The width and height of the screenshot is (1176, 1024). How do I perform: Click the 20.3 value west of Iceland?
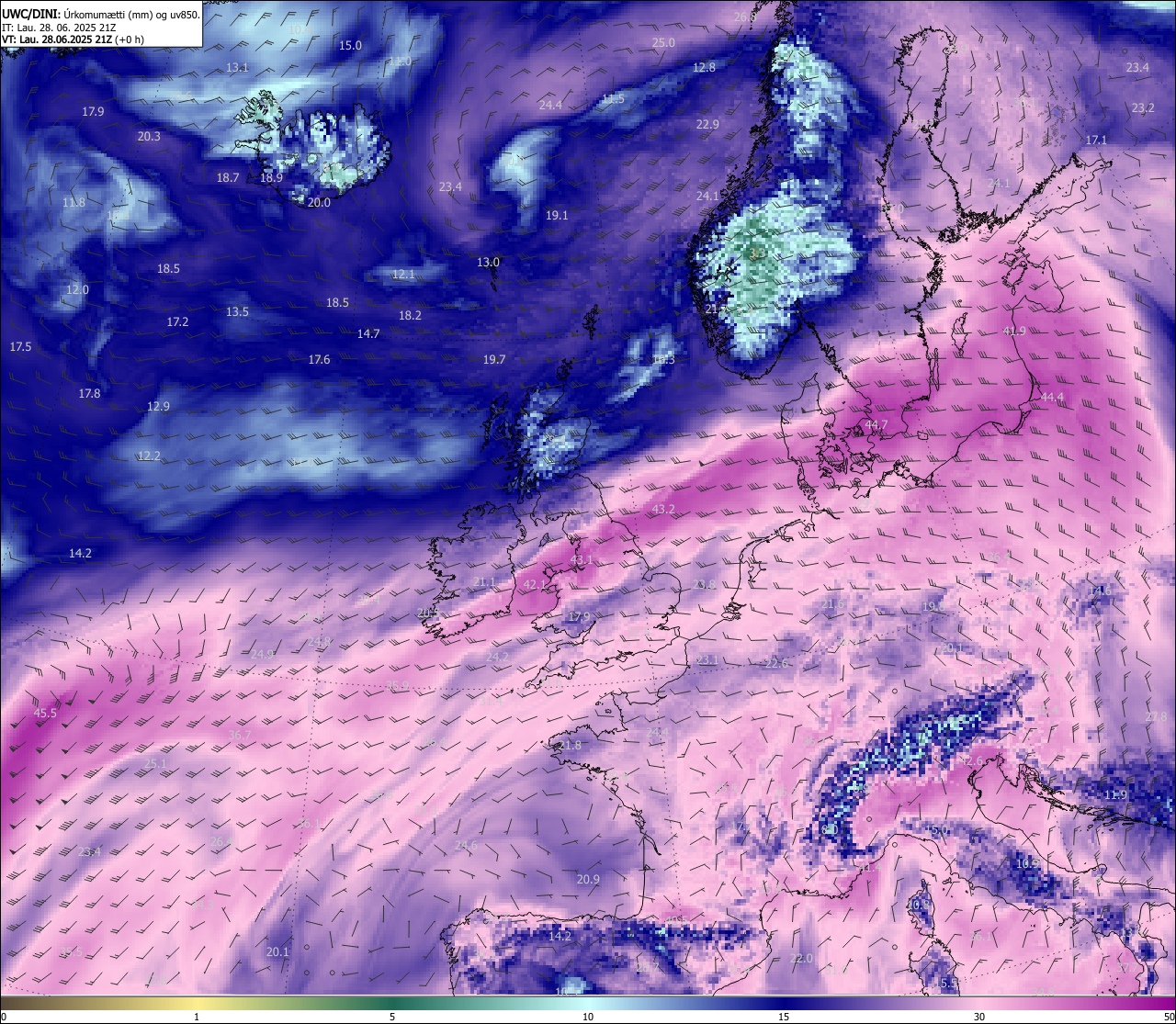click(x=149, y=136)
